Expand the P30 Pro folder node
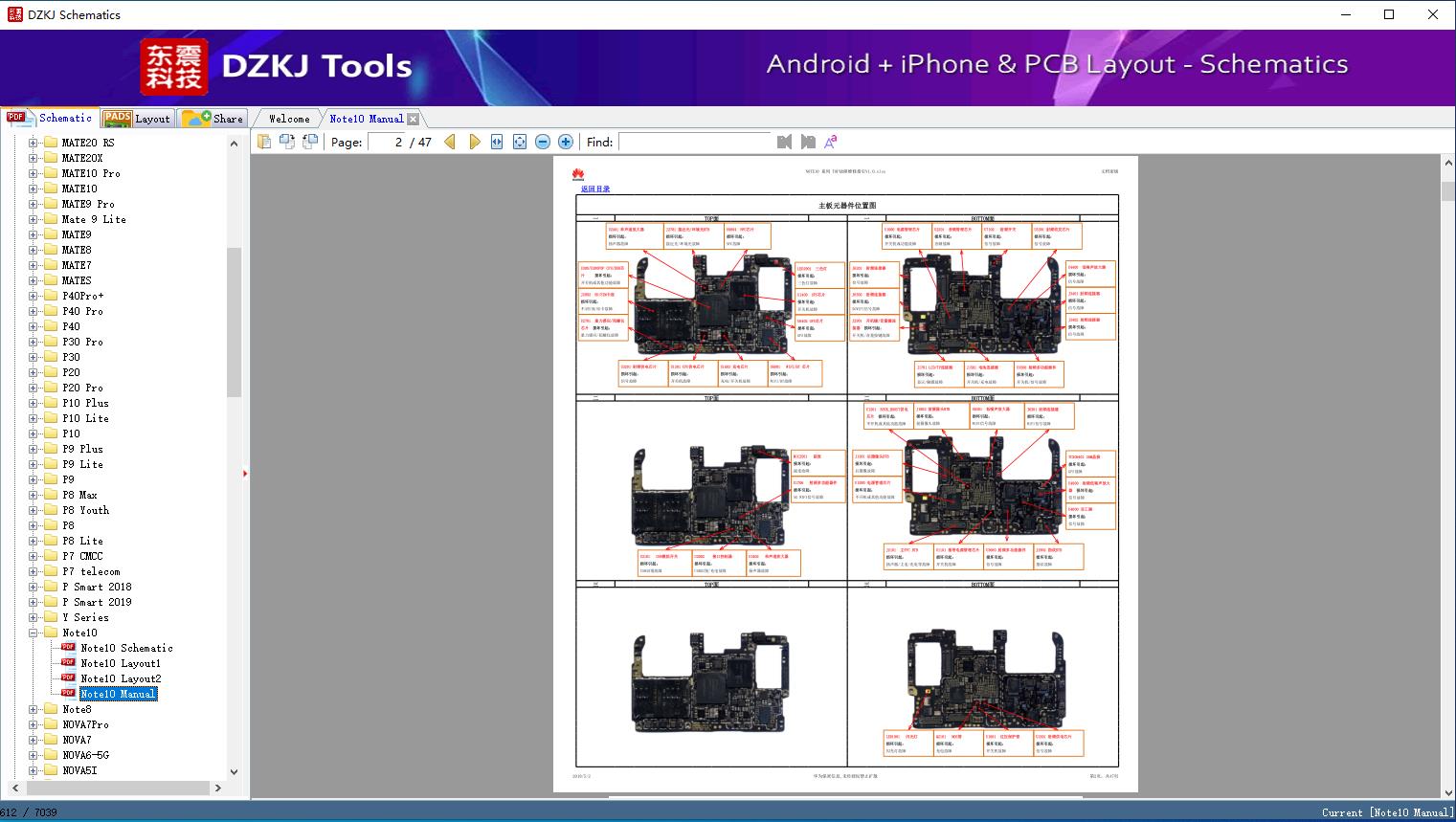 (x=34, y=342)
